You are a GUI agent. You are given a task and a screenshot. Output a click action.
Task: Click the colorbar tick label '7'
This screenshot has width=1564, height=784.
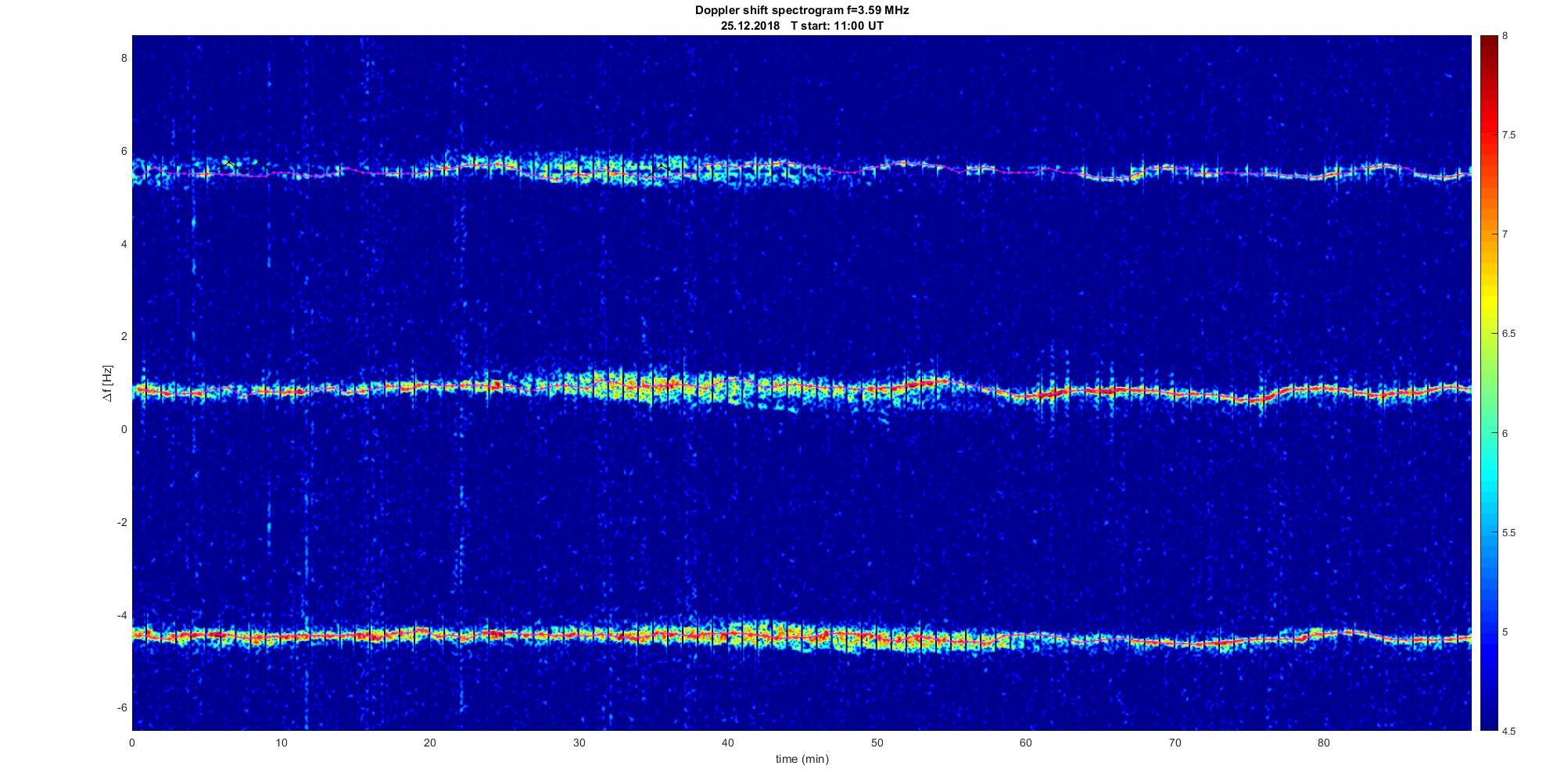coord(1505,234)
